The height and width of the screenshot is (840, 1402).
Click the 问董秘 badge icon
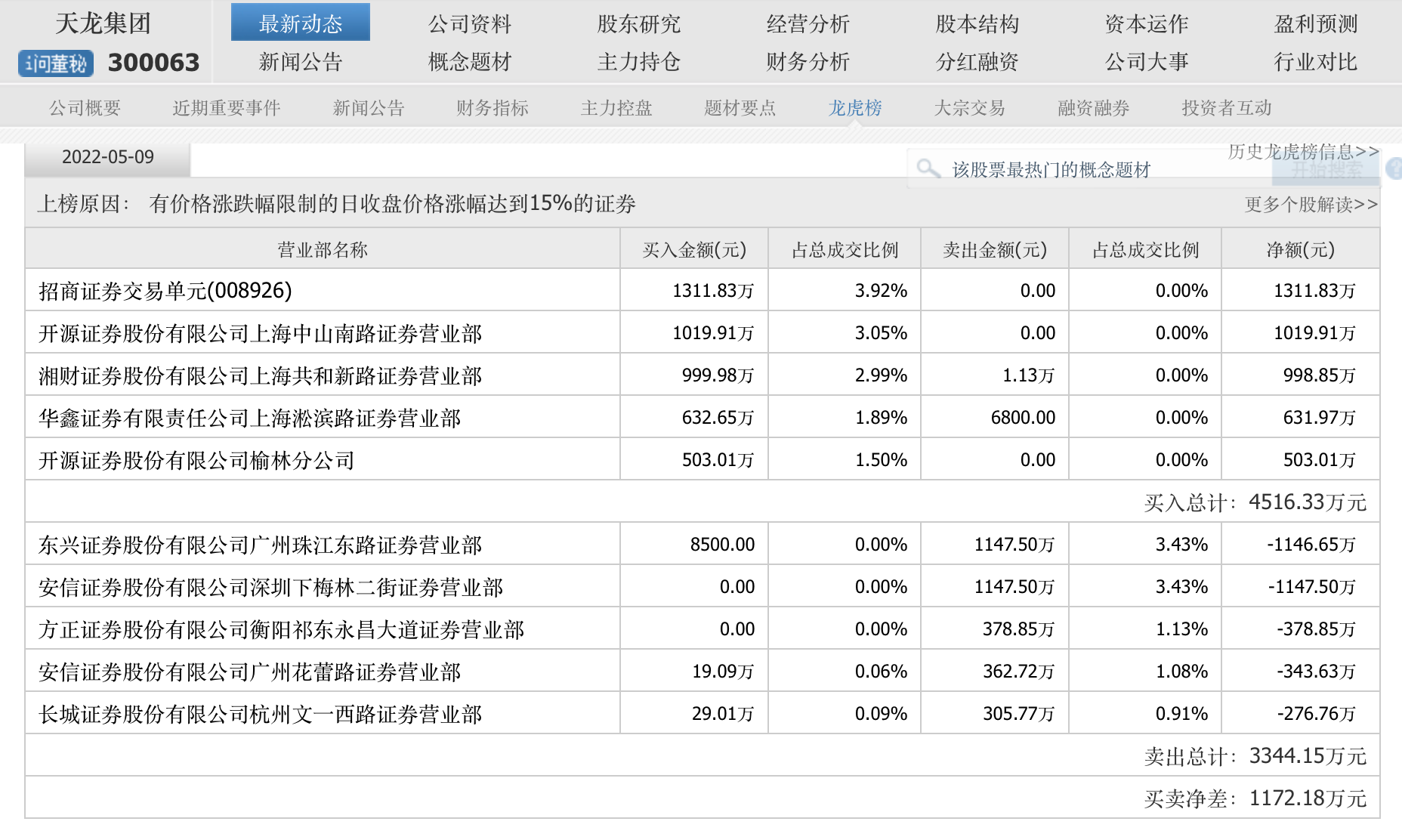[56, 63]
